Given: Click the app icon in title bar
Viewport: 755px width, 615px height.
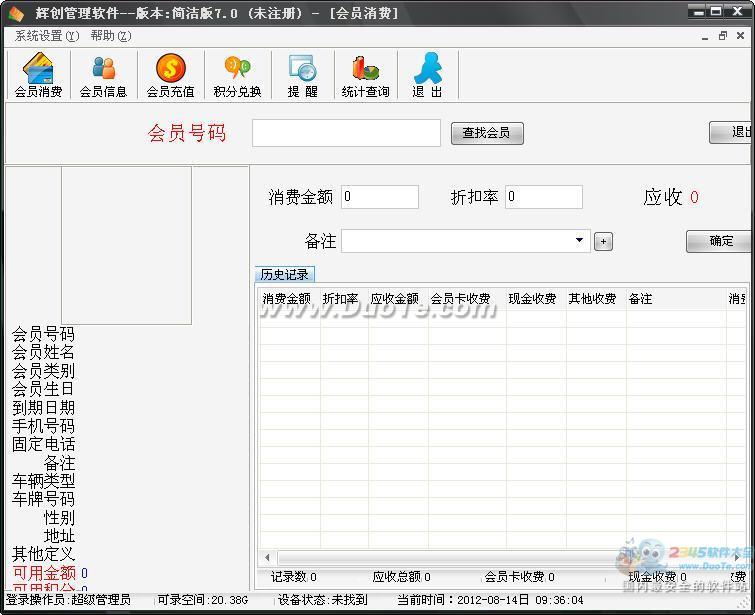Looking at the screenshot, I should [15, 12].
